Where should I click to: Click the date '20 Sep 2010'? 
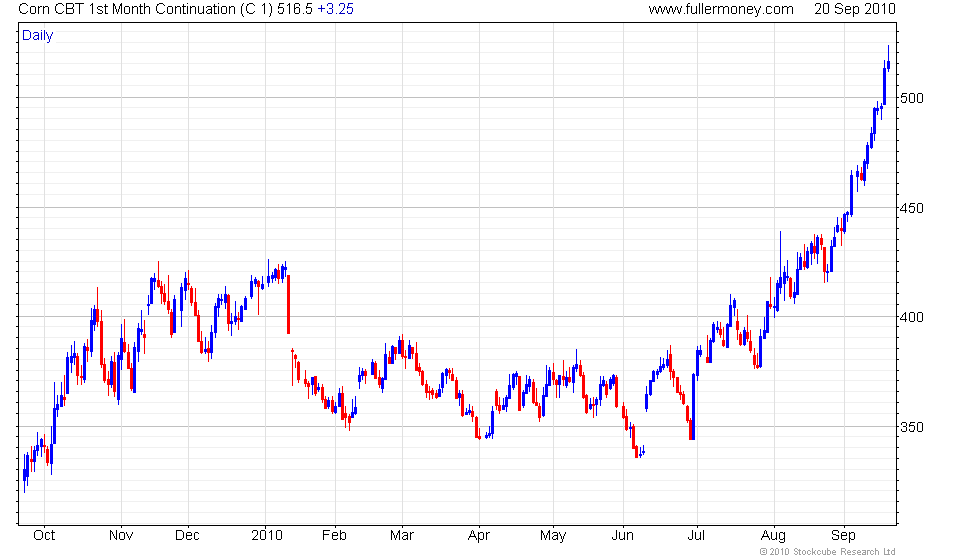point(854,9)
